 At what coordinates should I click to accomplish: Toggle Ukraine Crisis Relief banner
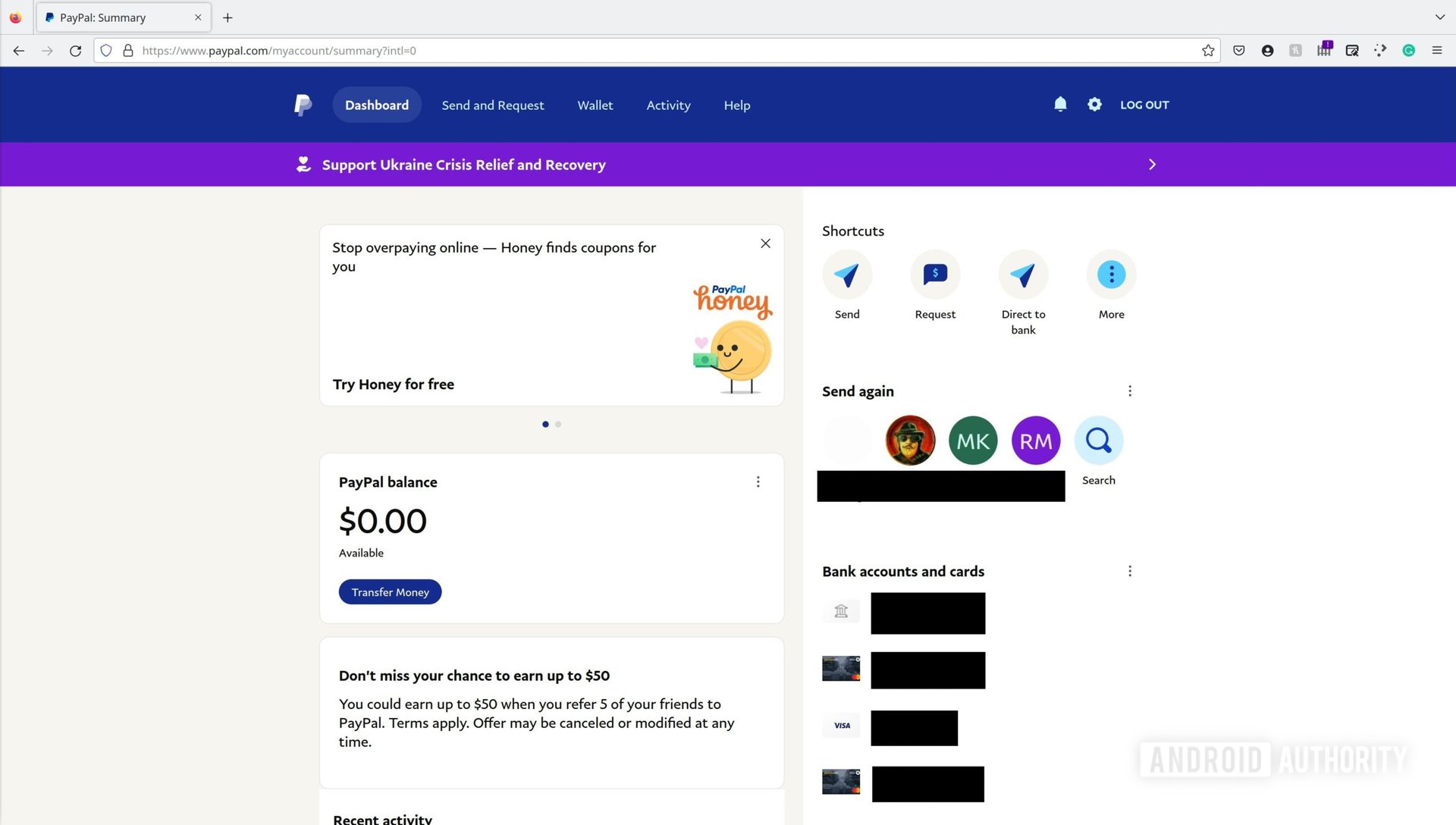point(1151,164)
